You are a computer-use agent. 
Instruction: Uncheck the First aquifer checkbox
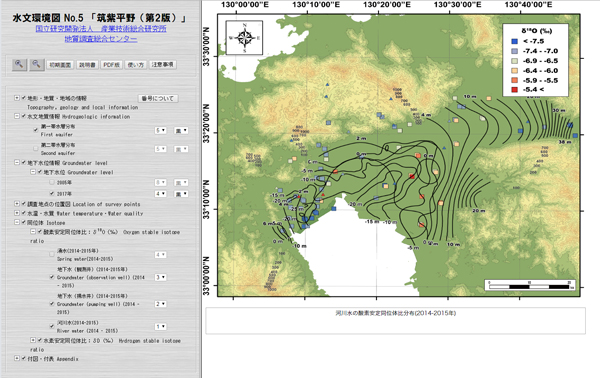coord(36,130)
